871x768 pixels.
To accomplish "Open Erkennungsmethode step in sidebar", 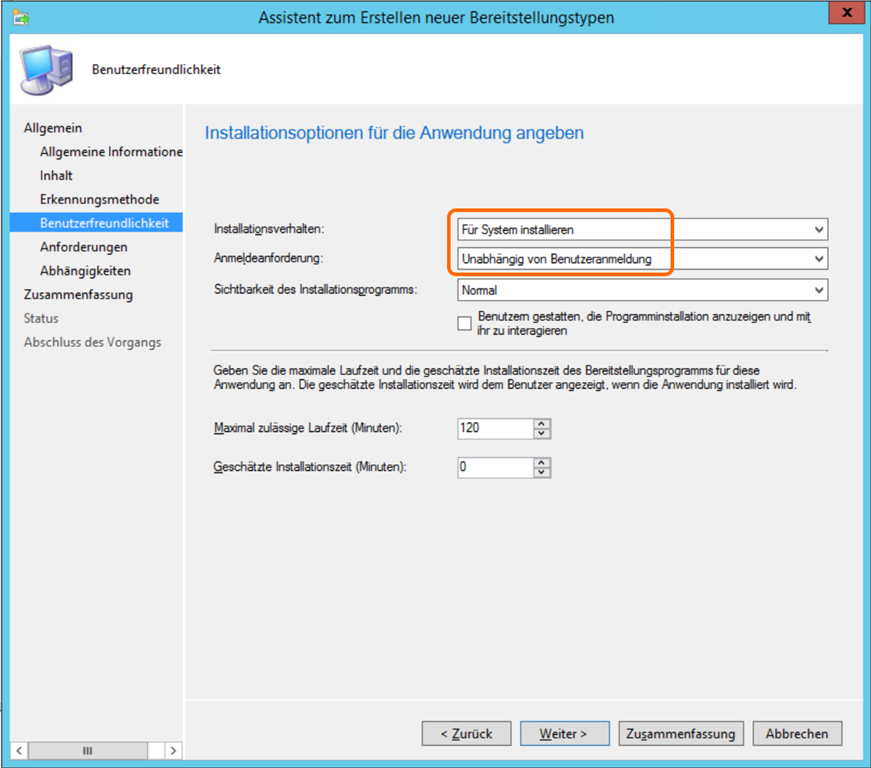I will point(99,199).
